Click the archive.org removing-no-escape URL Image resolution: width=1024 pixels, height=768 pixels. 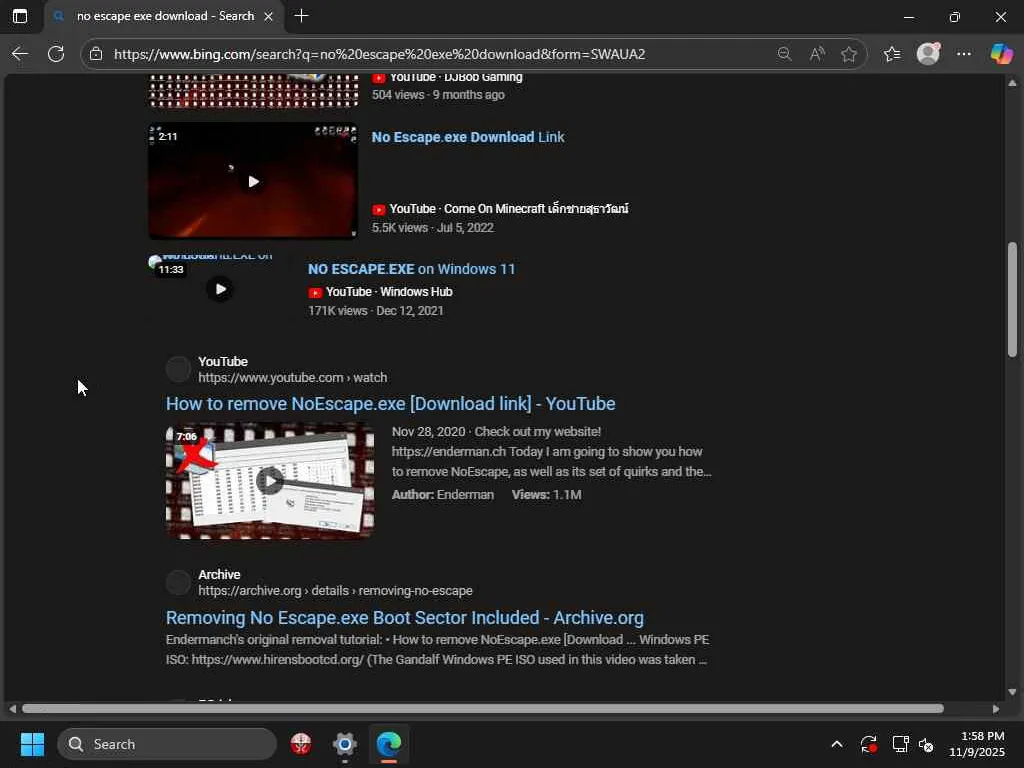(x=335, y=590)
